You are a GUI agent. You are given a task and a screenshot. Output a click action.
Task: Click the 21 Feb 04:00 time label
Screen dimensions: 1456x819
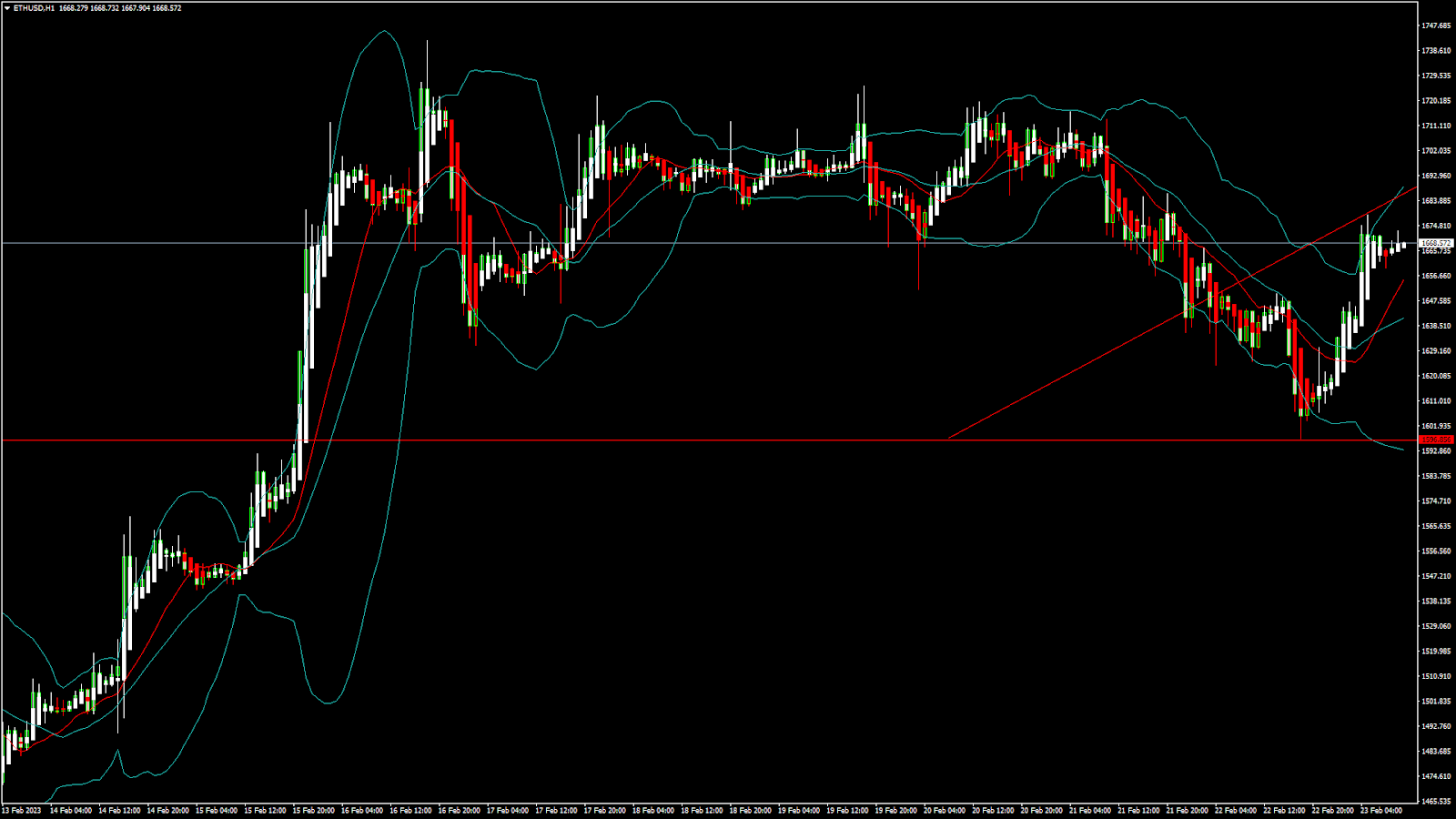coord(1089,810)
